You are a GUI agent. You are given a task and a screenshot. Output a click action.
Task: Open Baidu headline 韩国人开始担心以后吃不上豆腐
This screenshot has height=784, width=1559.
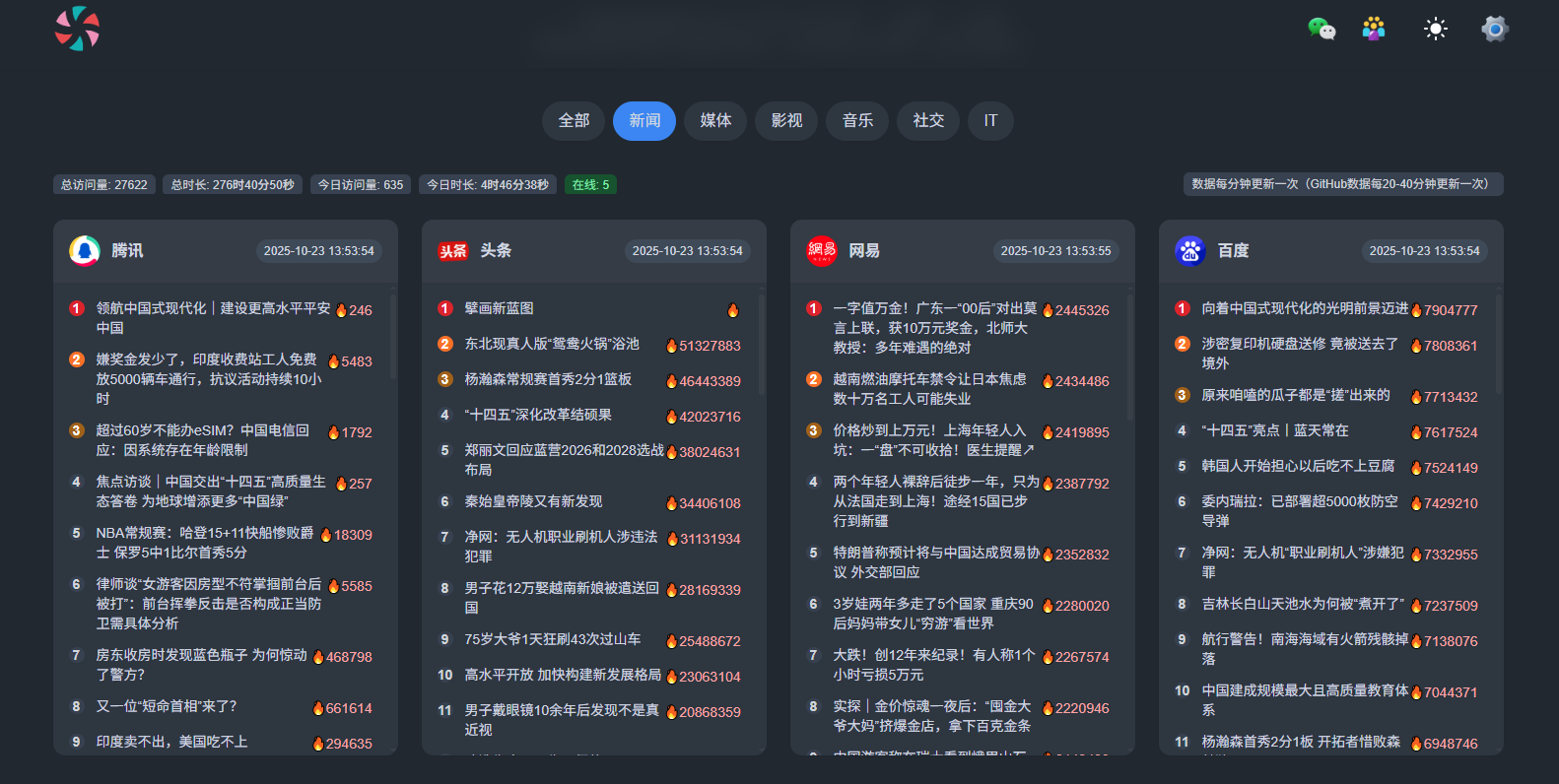1298,466
